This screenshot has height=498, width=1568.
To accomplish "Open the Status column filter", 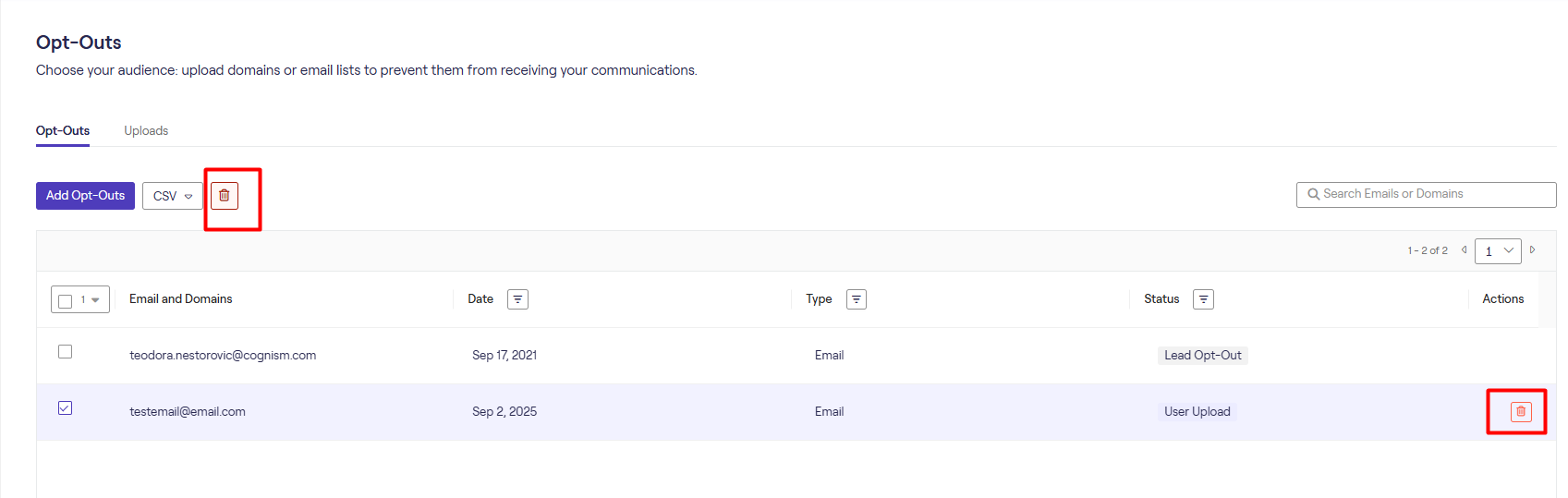I will point(1203,299).
